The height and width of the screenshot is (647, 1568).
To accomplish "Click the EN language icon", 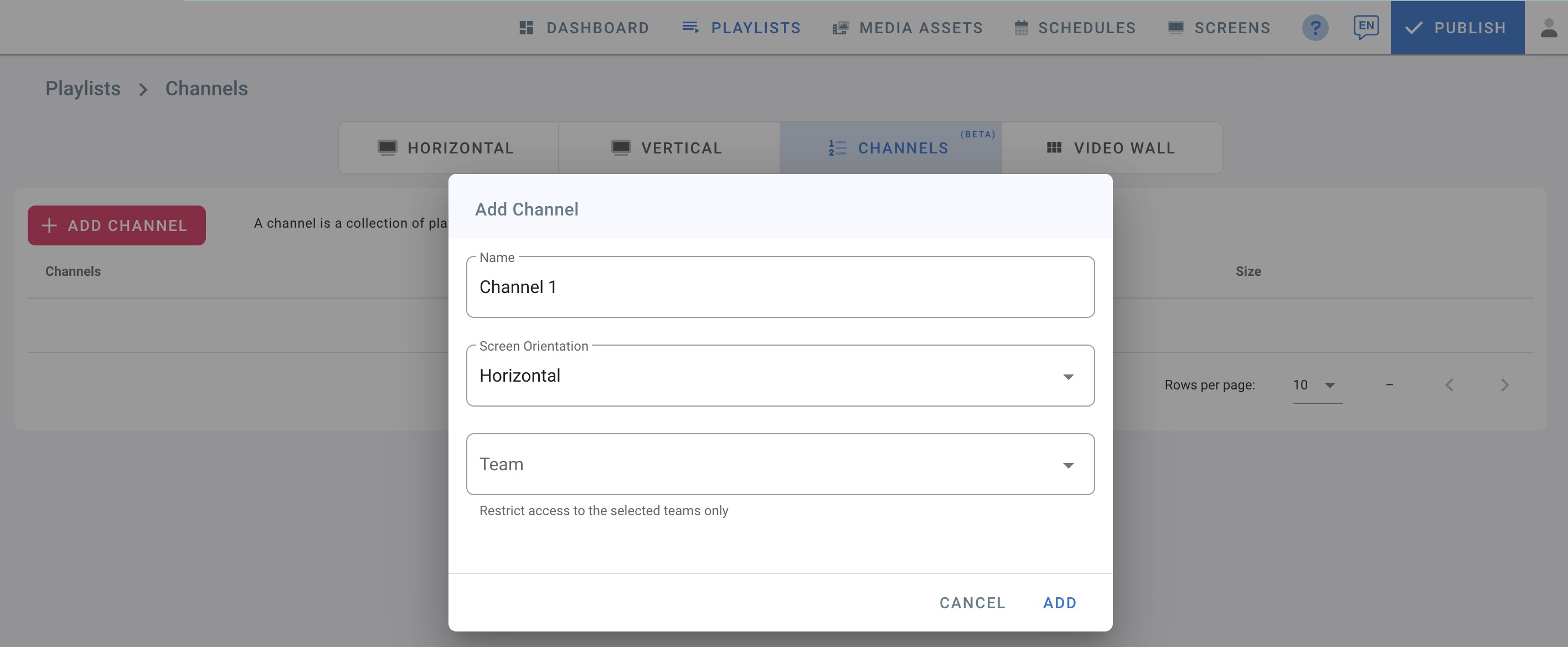I will click(x=1366, y=26).
